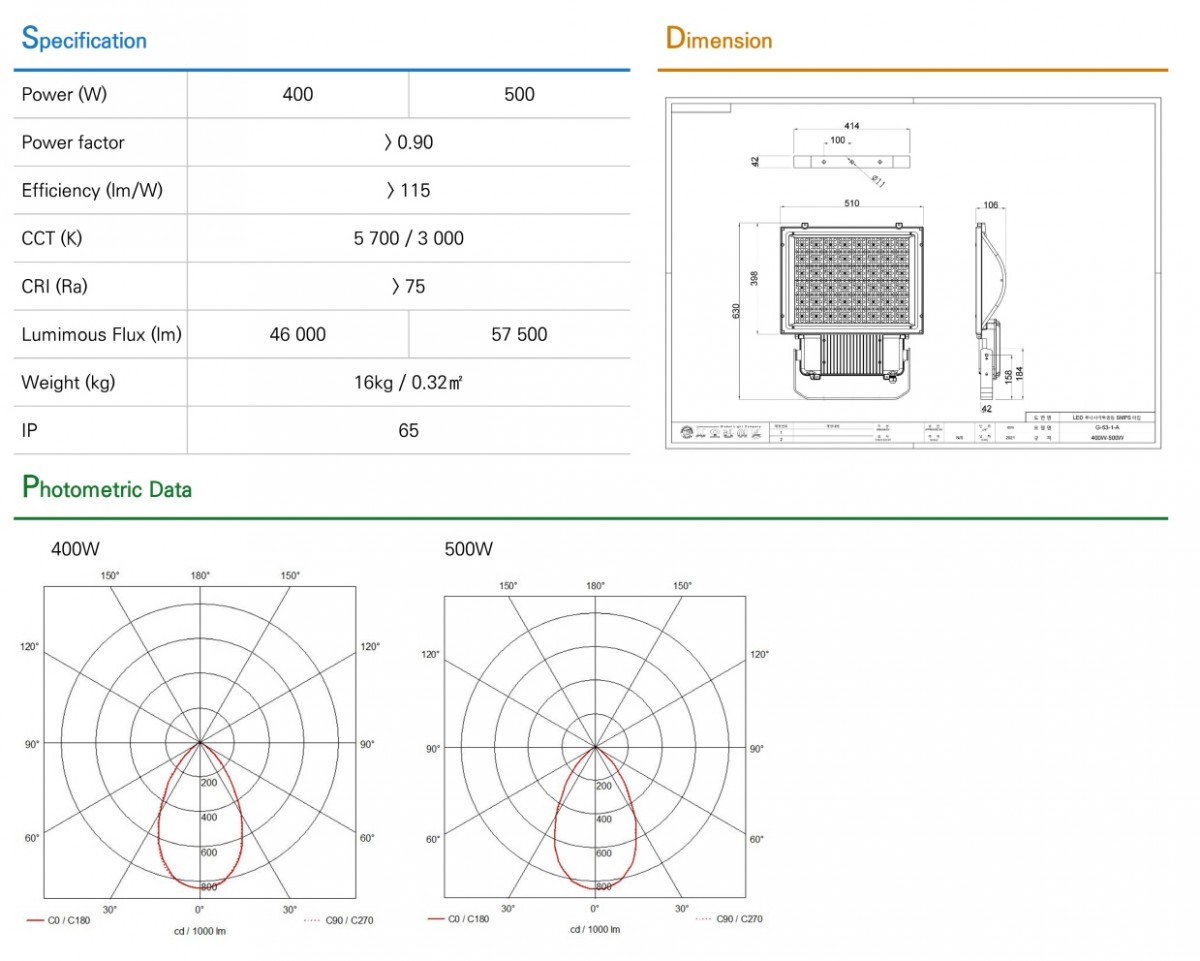Select the > 115 efficiency value
This screenshot has width=1200, height=961.
[409, 191]
